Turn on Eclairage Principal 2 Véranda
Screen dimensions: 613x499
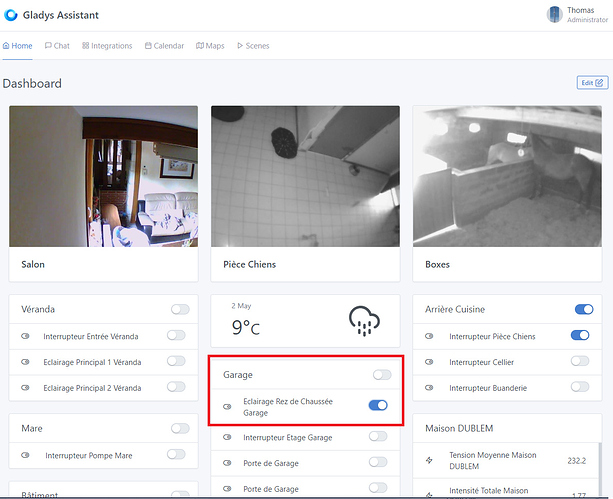tap(176, 387)
